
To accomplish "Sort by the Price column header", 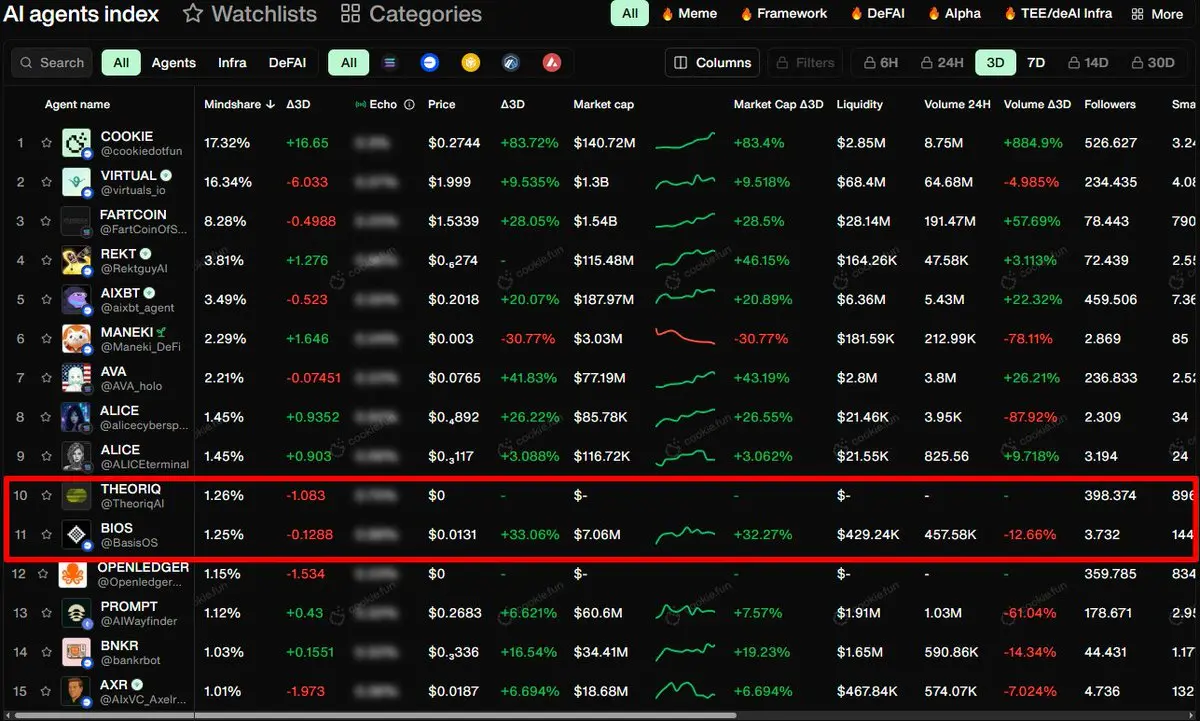I will [x=441, y=104].
